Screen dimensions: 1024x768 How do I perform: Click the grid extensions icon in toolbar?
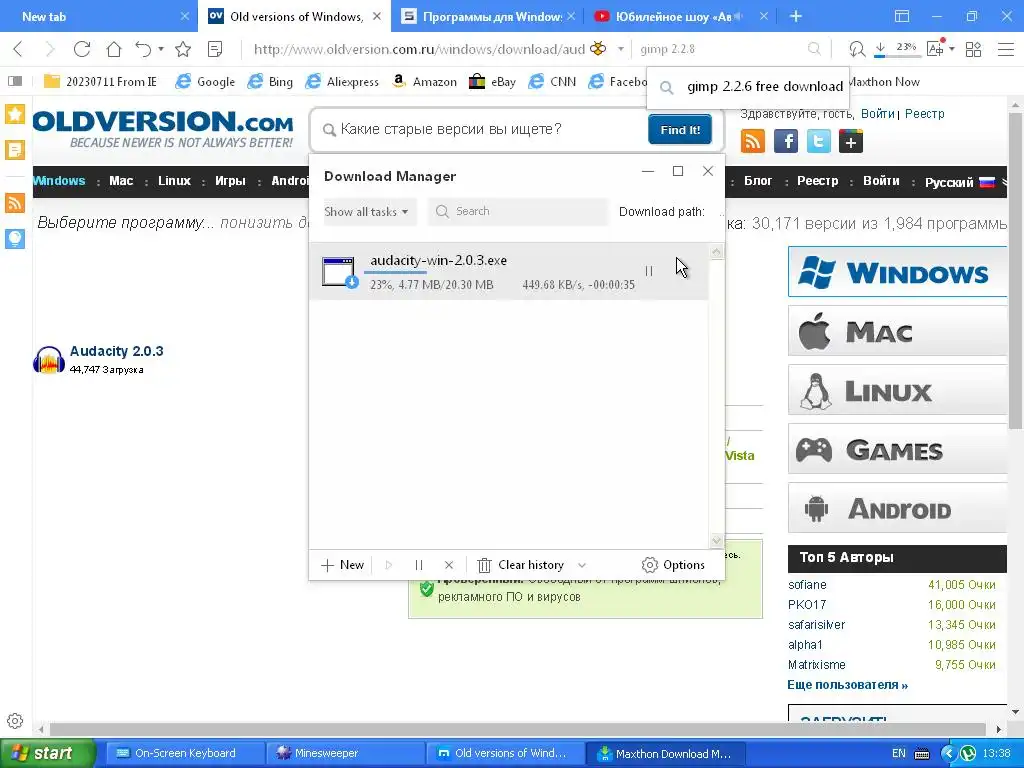click(973, 49)
